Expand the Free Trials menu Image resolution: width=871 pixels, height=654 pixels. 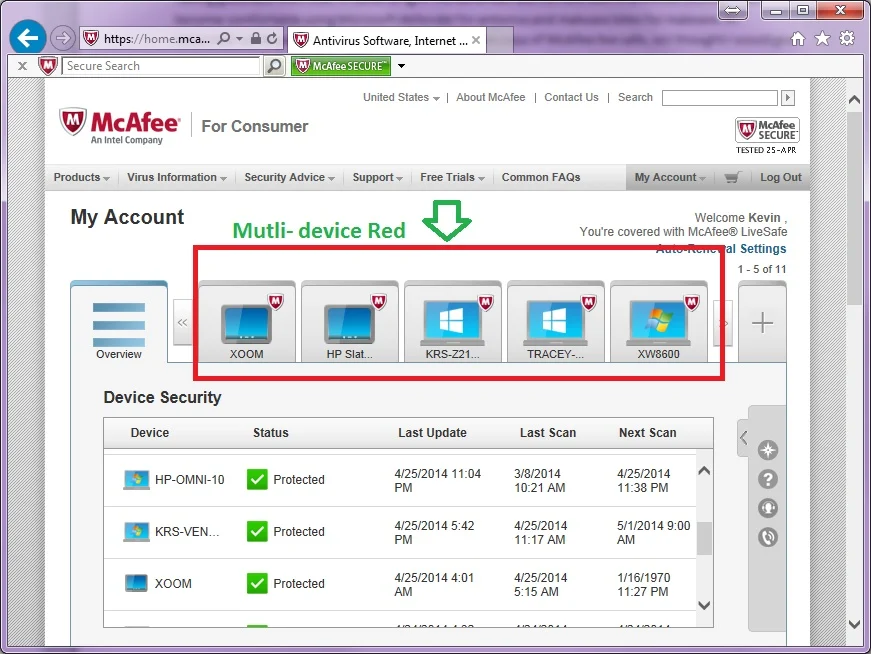452,177
